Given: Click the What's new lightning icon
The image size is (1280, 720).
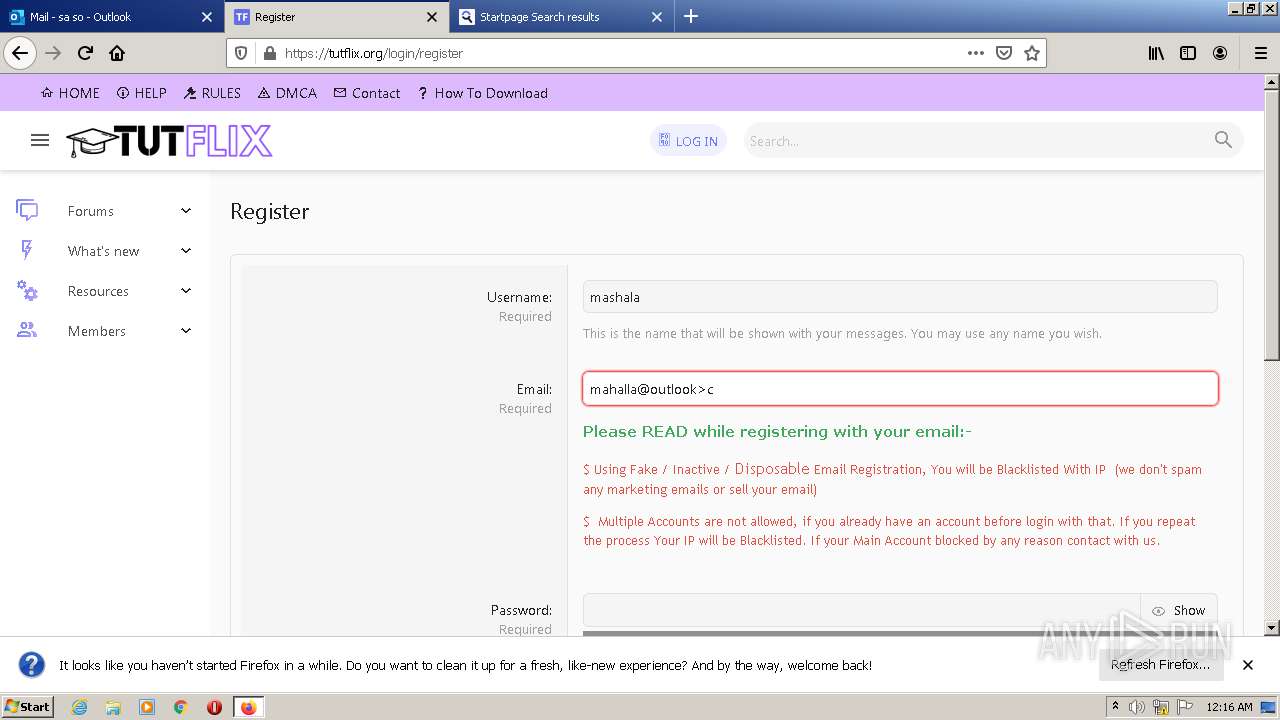Looking at the screenshot, I should tap(27, 250).
